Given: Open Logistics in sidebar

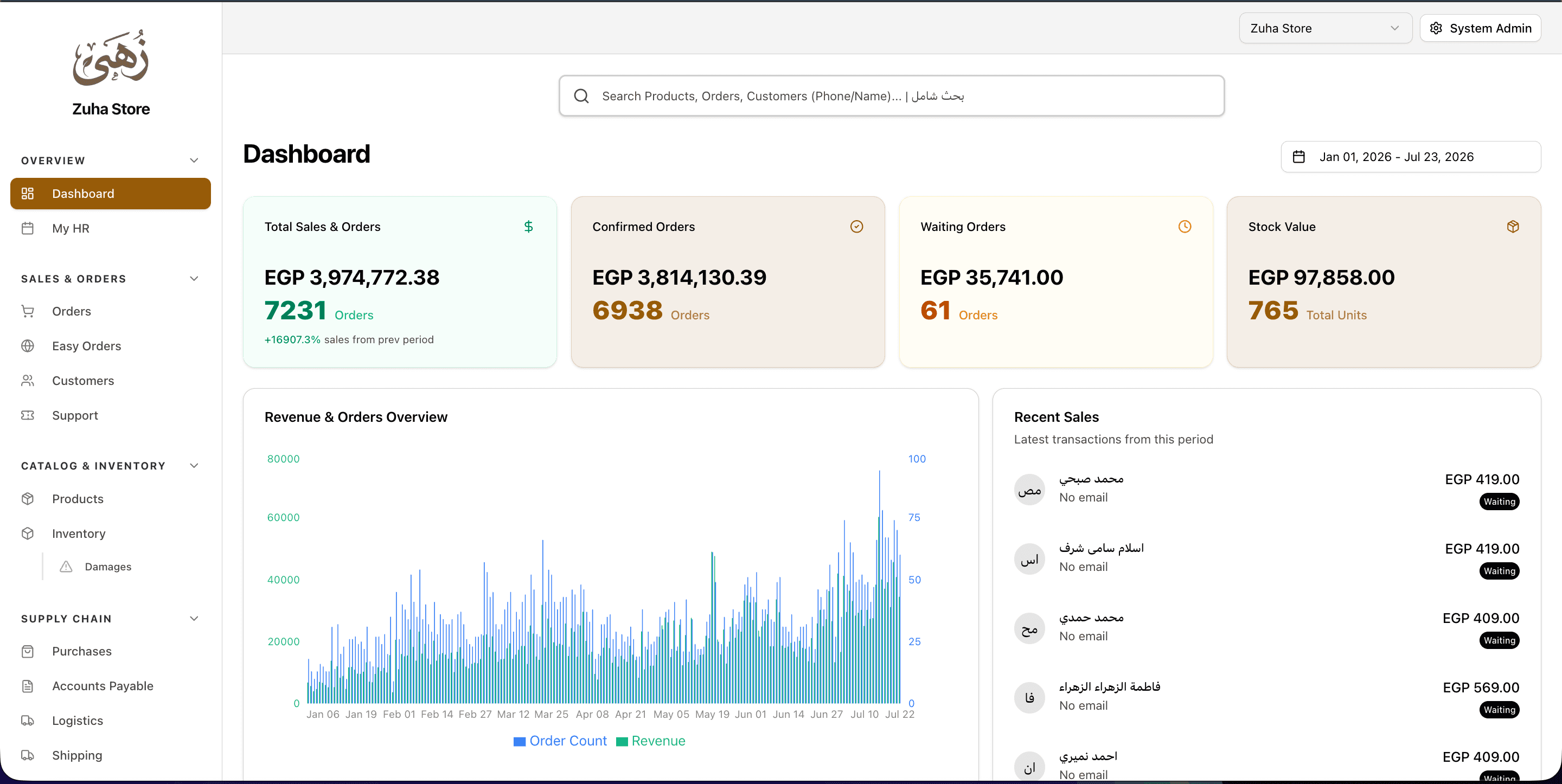Looking at the screenshot, I should pyautogui.click(x=110, y=721).
